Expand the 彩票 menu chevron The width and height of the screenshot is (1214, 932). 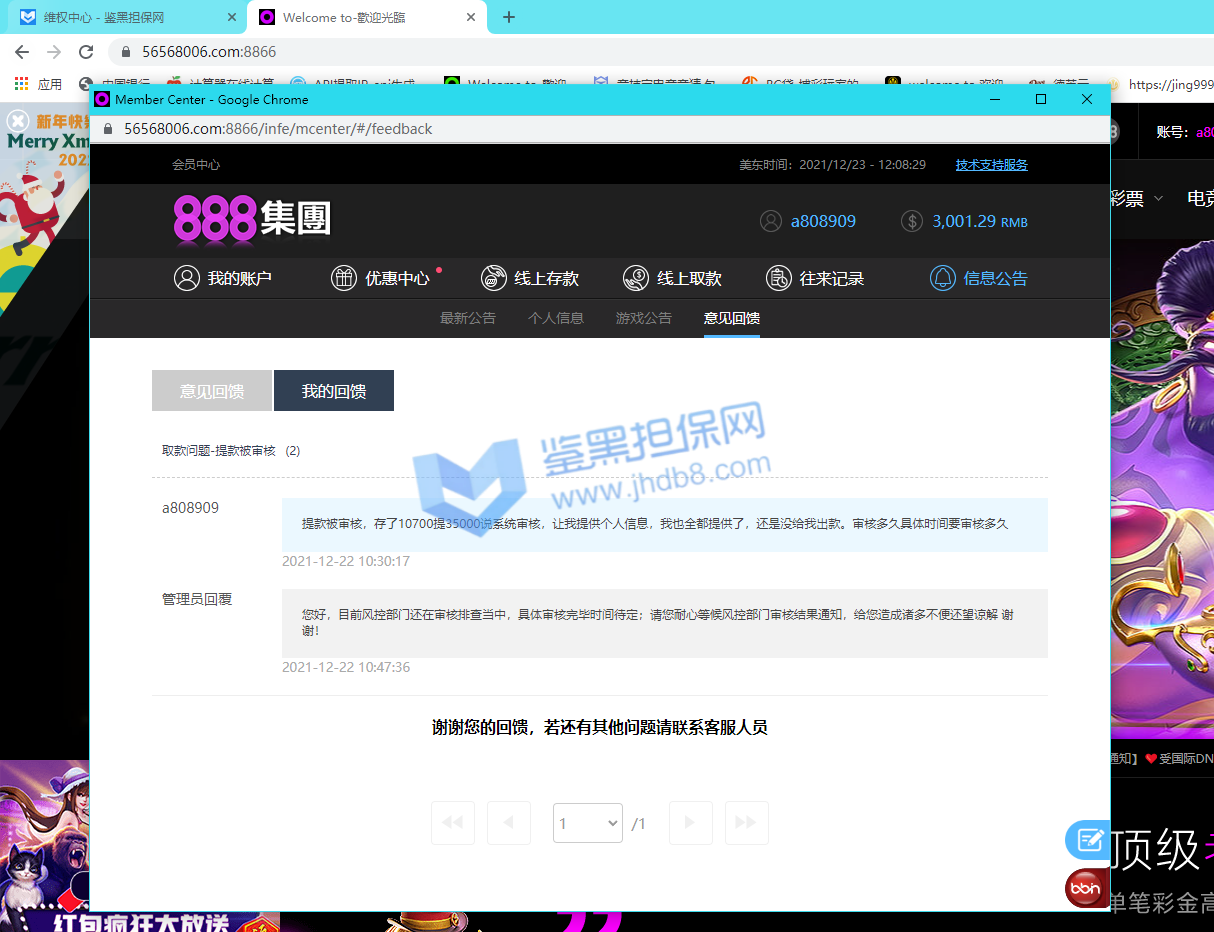[x=1159, y=199]
